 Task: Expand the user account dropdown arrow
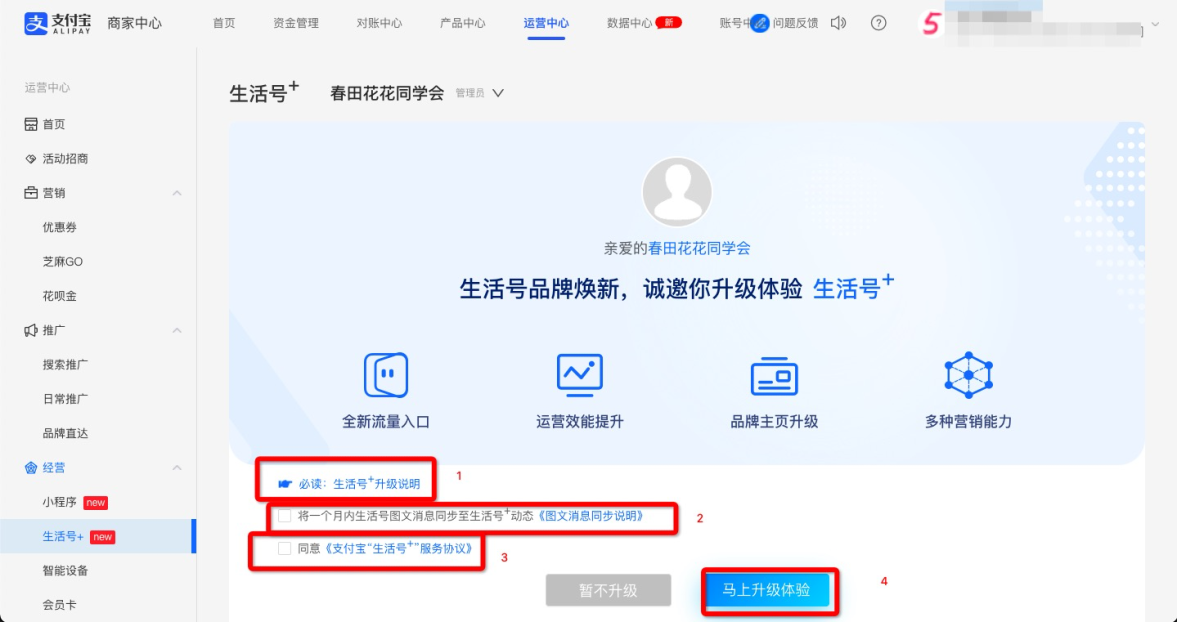1156,25
